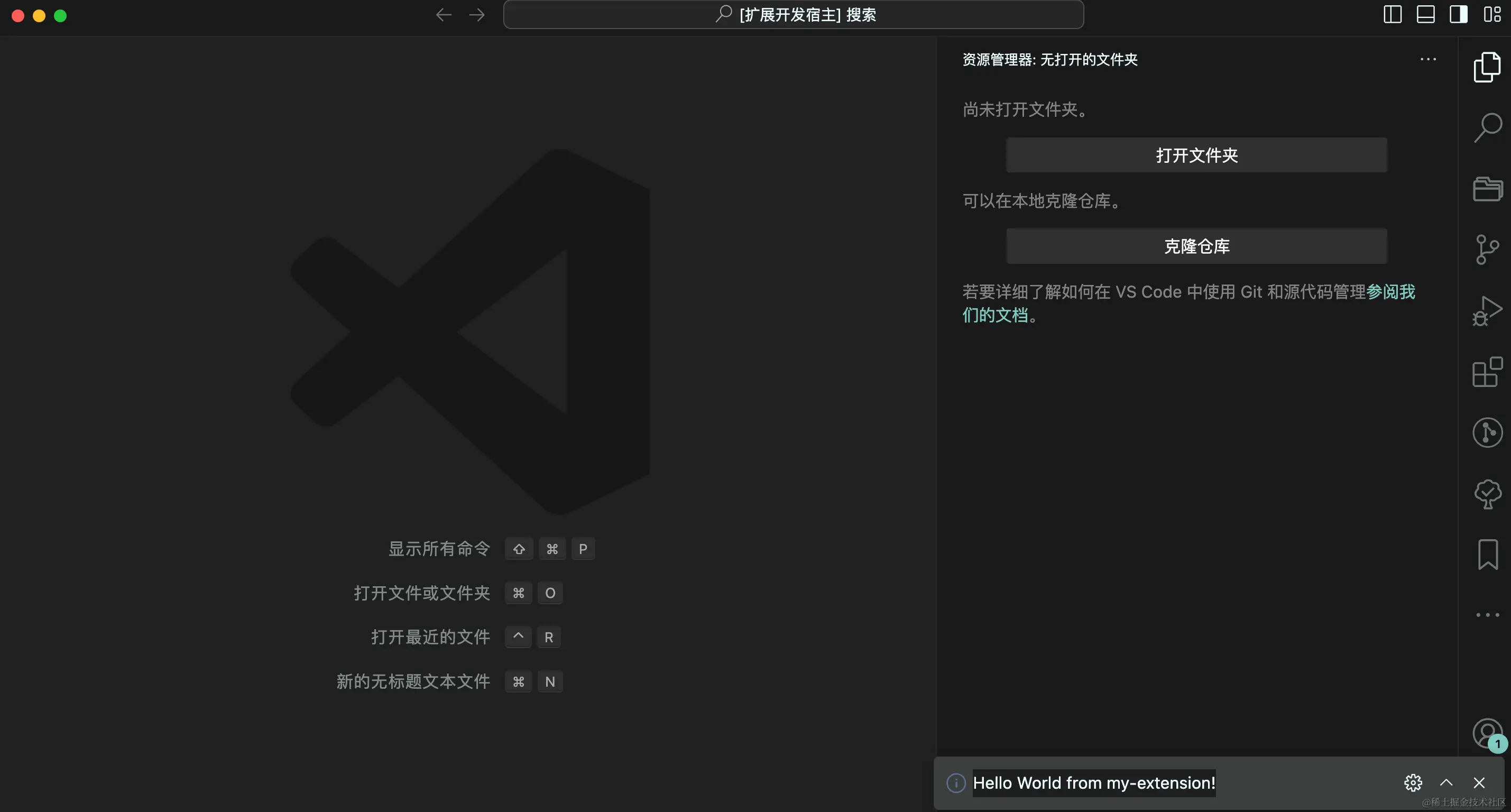Open the Bookmarks view icon
The height and width of the screenshot is (812, 1511).
point(1487,555)
